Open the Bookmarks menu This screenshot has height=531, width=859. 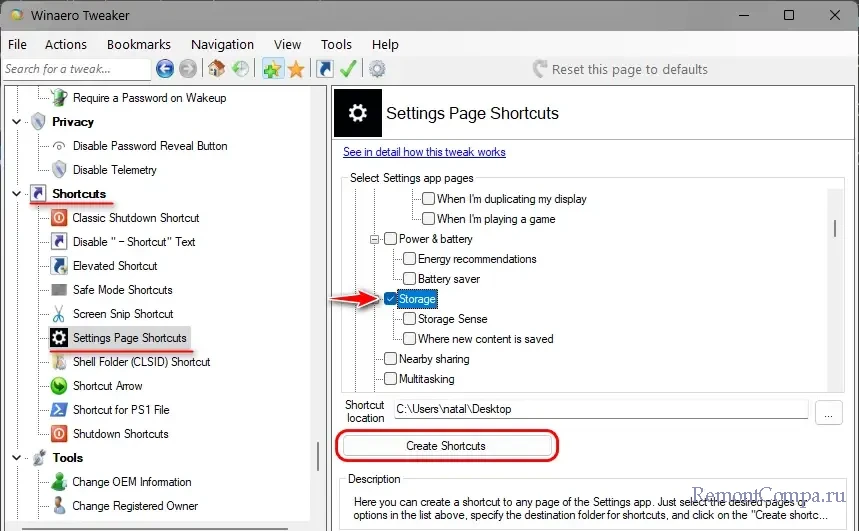coord(139,44)
